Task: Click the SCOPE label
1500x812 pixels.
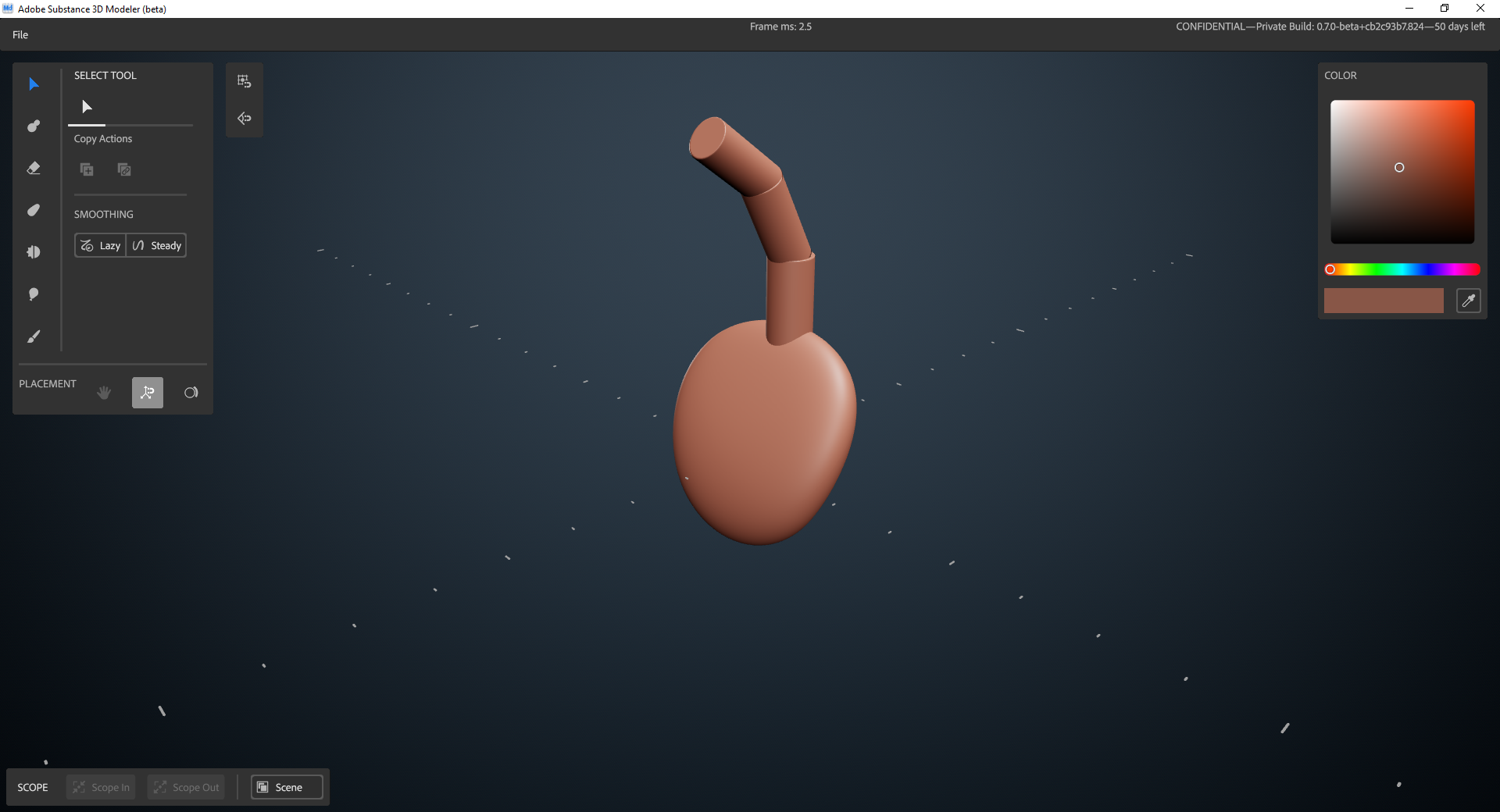Action: 33,788
